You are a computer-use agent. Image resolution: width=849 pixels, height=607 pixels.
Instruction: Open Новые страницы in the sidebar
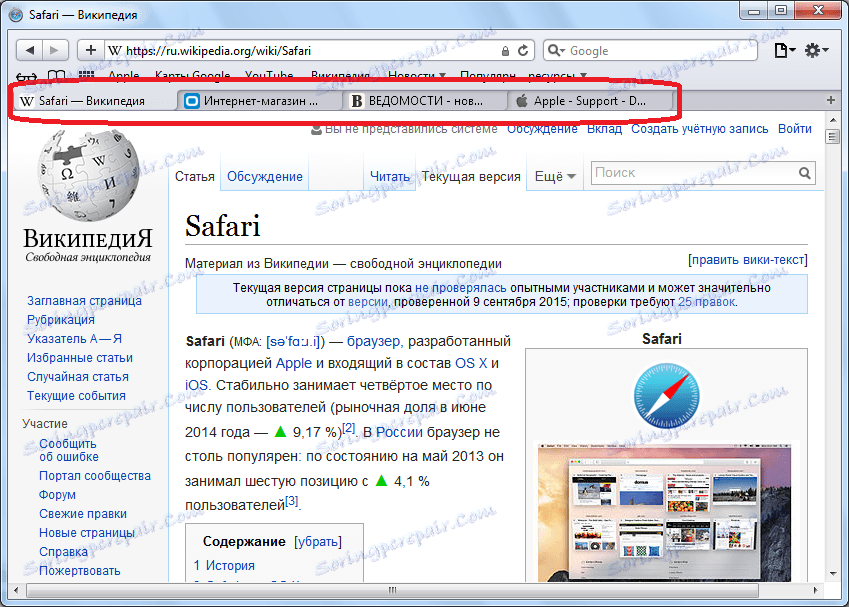click(87, 532)
